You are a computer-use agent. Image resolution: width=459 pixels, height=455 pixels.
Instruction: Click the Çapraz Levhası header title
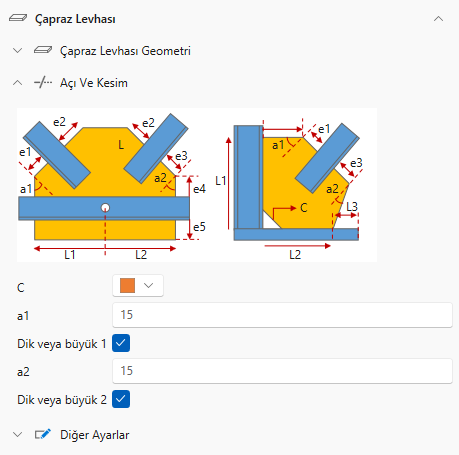coord(75,19)
